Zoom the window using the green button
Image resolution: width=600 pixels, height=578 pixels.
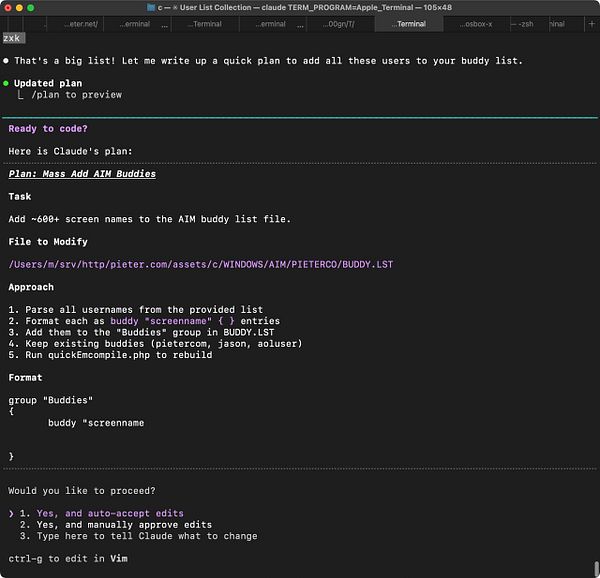click(x=31, y=8)
